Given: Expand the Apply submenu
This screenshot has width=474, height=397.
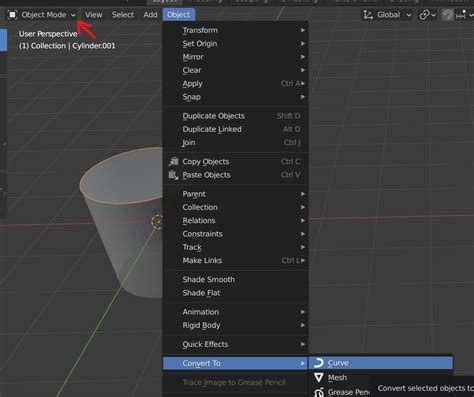Looking at the screenshot, I should (x=236, y=84).
